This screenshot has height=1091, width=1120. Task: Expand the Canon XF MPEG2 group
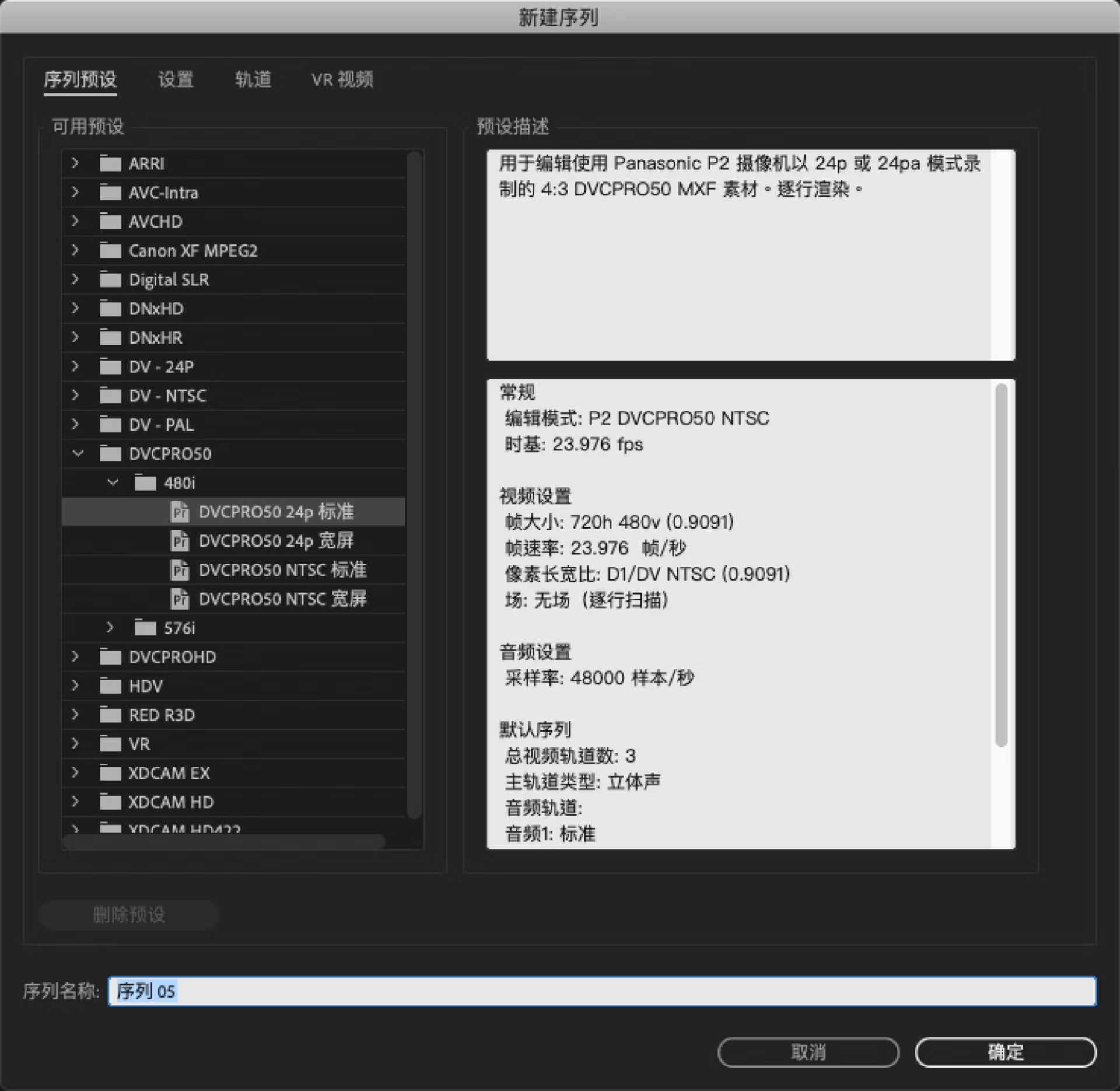point(76,251)
